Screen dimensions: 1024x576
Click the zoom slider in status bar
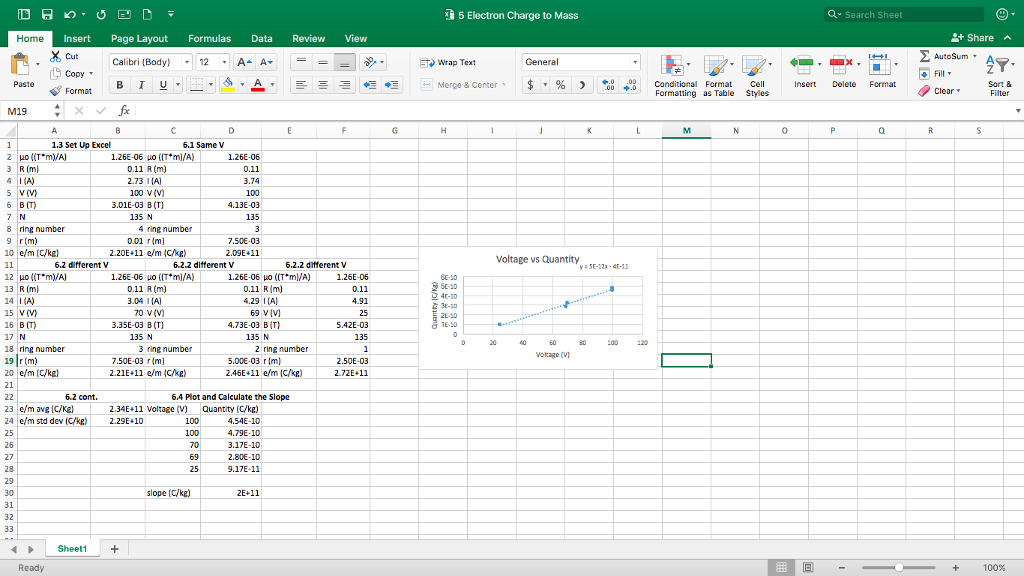pyautogui.click(x=900, y=567)
